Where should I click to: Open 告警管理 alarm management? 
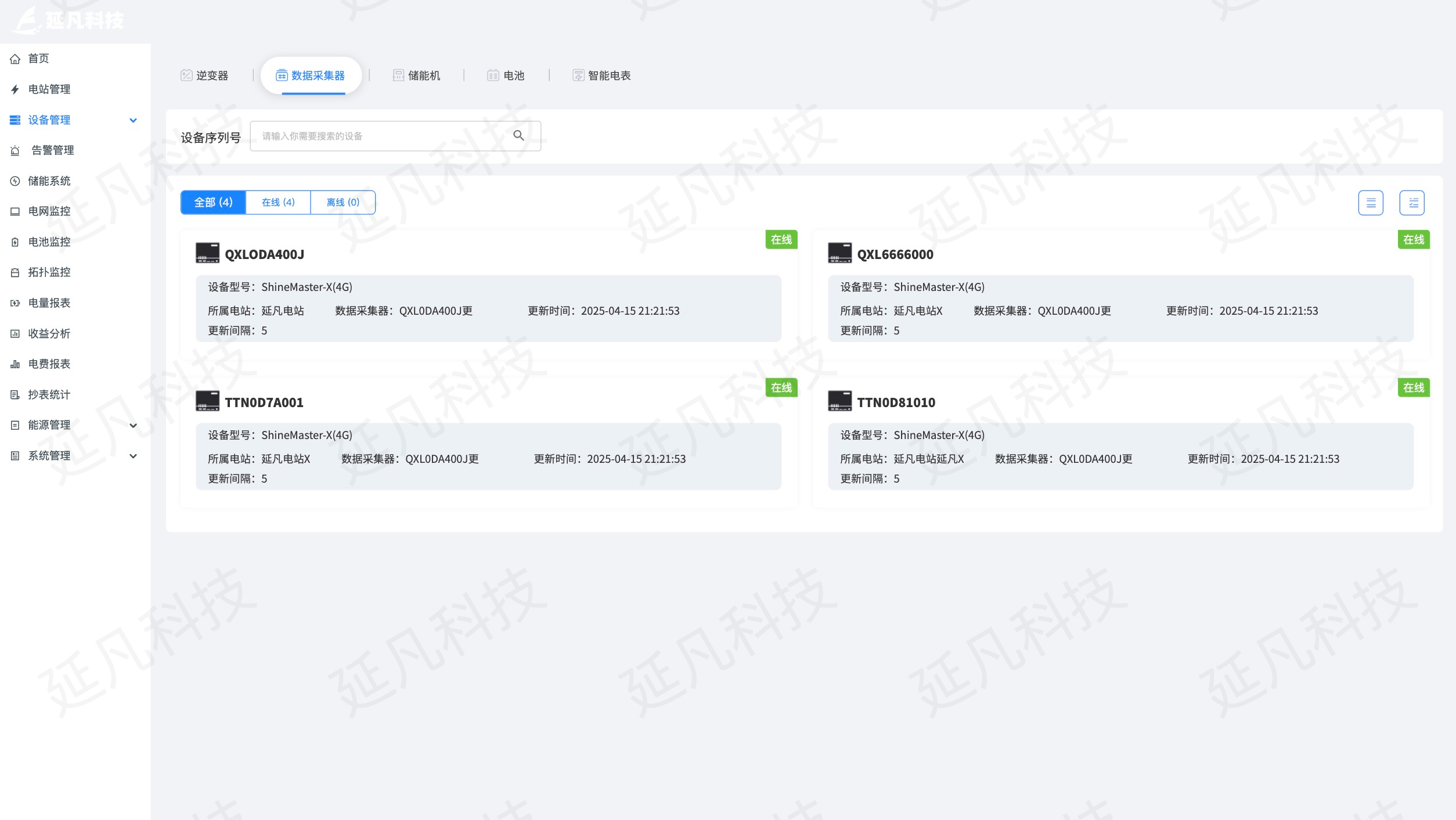52,150
